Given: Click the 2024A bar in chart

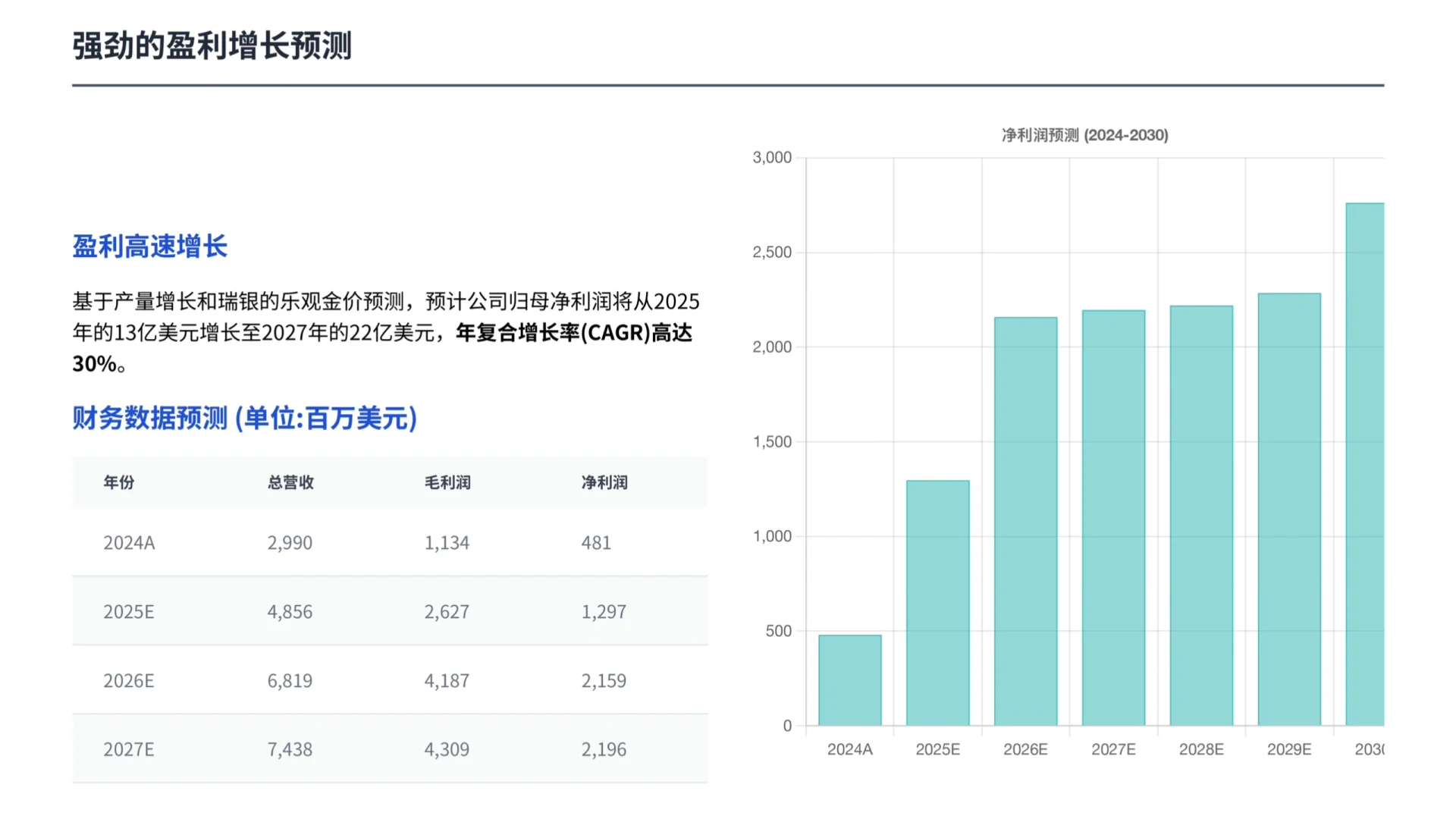Looking at the screenshot, I should [x=849, y=680].
